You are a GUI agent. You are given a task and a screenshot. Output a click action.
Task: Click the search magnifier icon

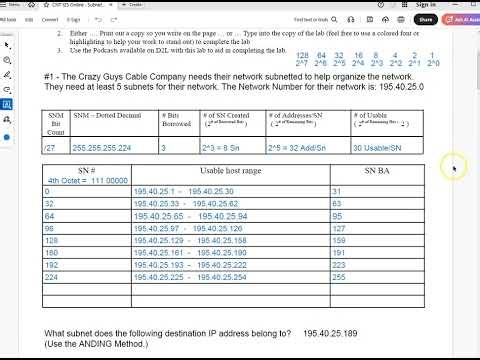pos(334,20)
